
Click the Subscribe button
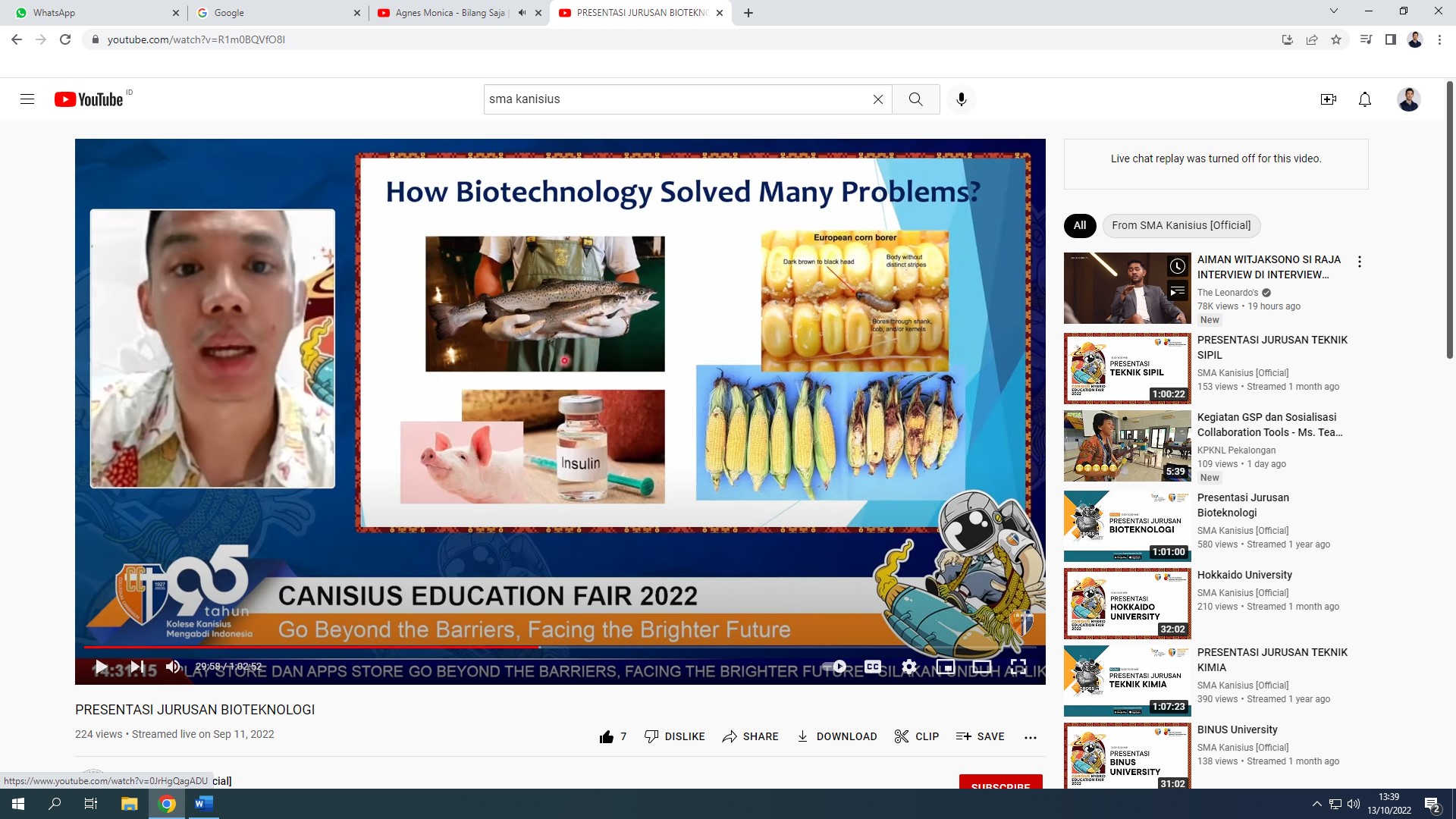point(1000,782)
